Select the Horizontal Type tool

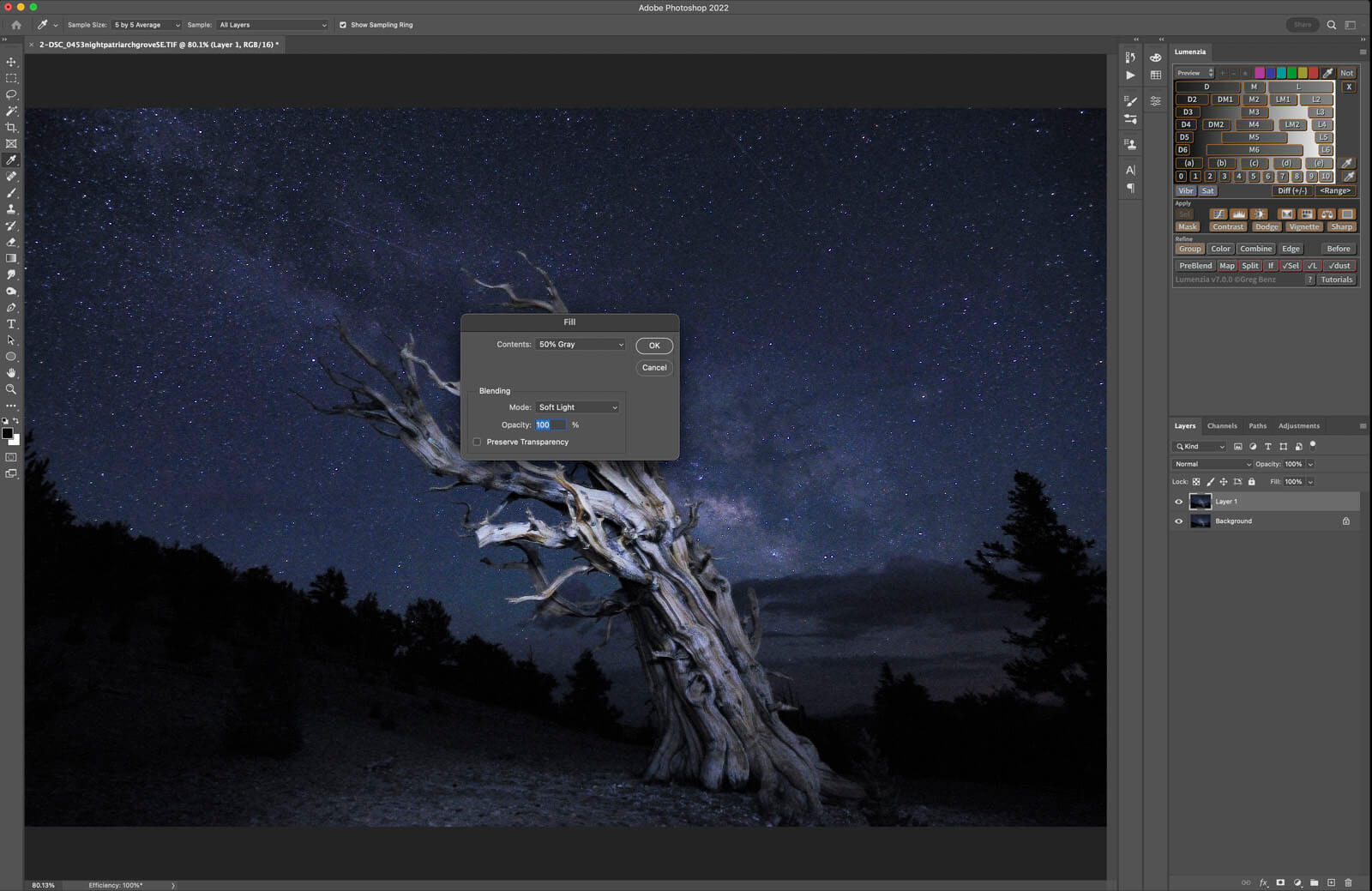click(x=11, y=324)
